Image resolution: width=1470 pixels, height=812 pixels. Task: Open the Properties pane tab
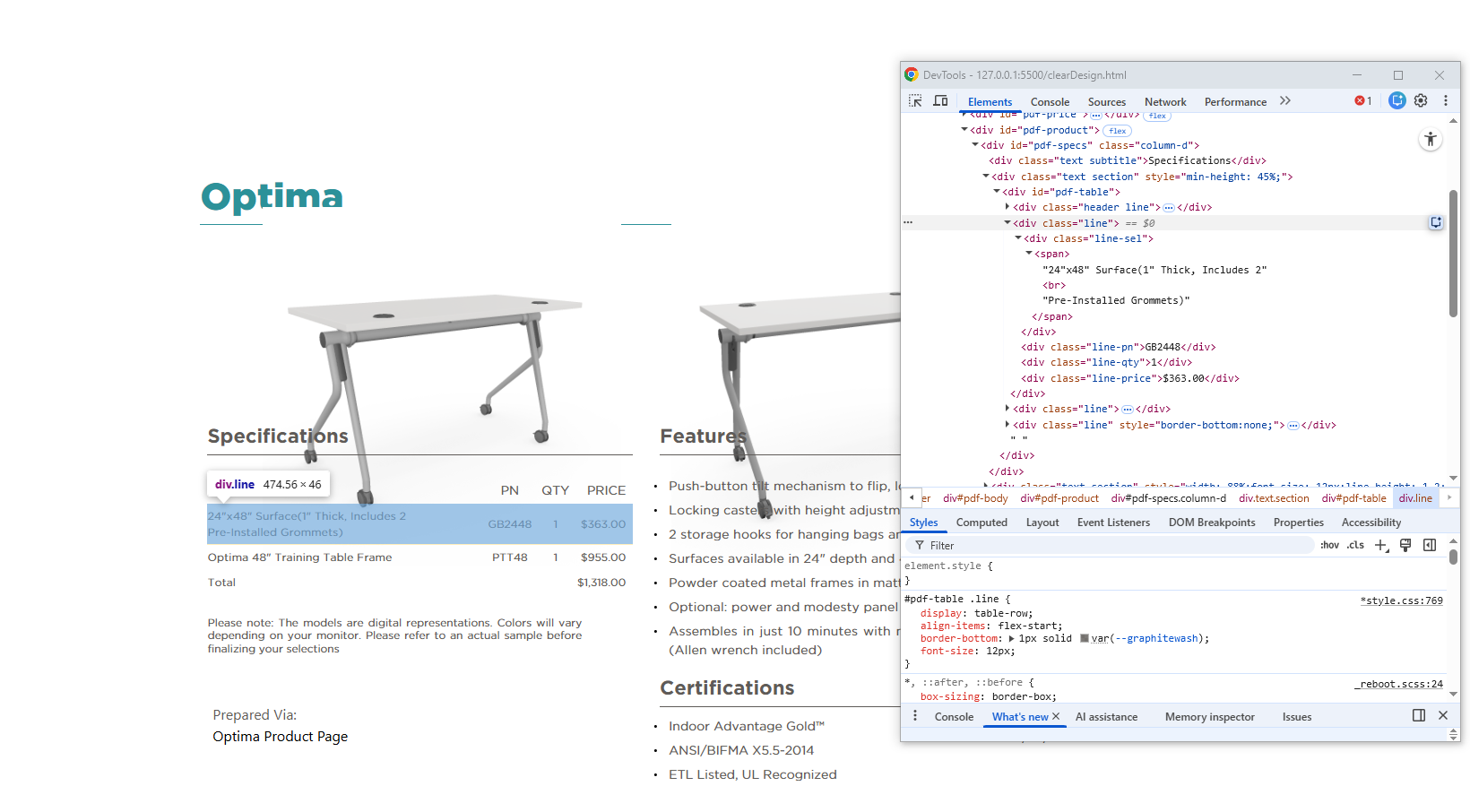pos(1298,523)
